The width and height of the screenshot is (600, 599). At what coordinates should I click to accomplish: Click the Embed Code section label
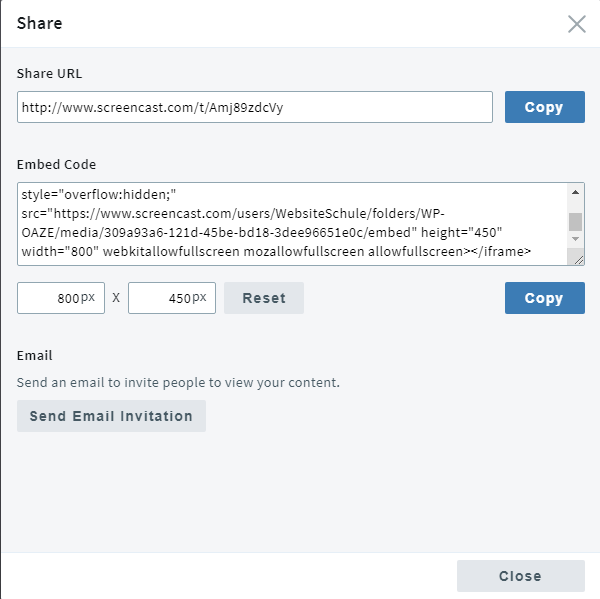pyautogui.click(x=56, y=164)
